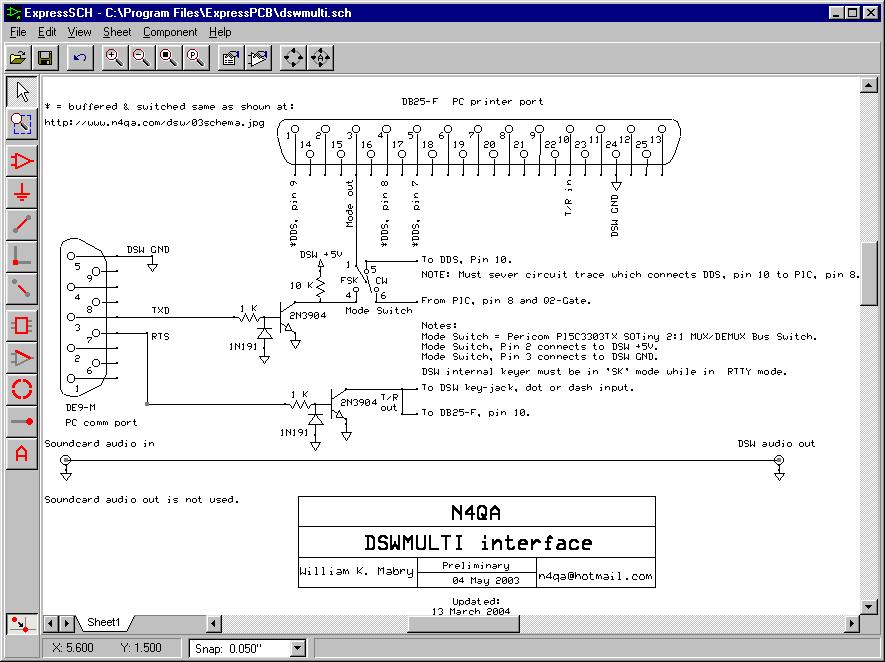Click the previous sheet tab arrow
The image size is (885, 662).
(x=53, y=624)
